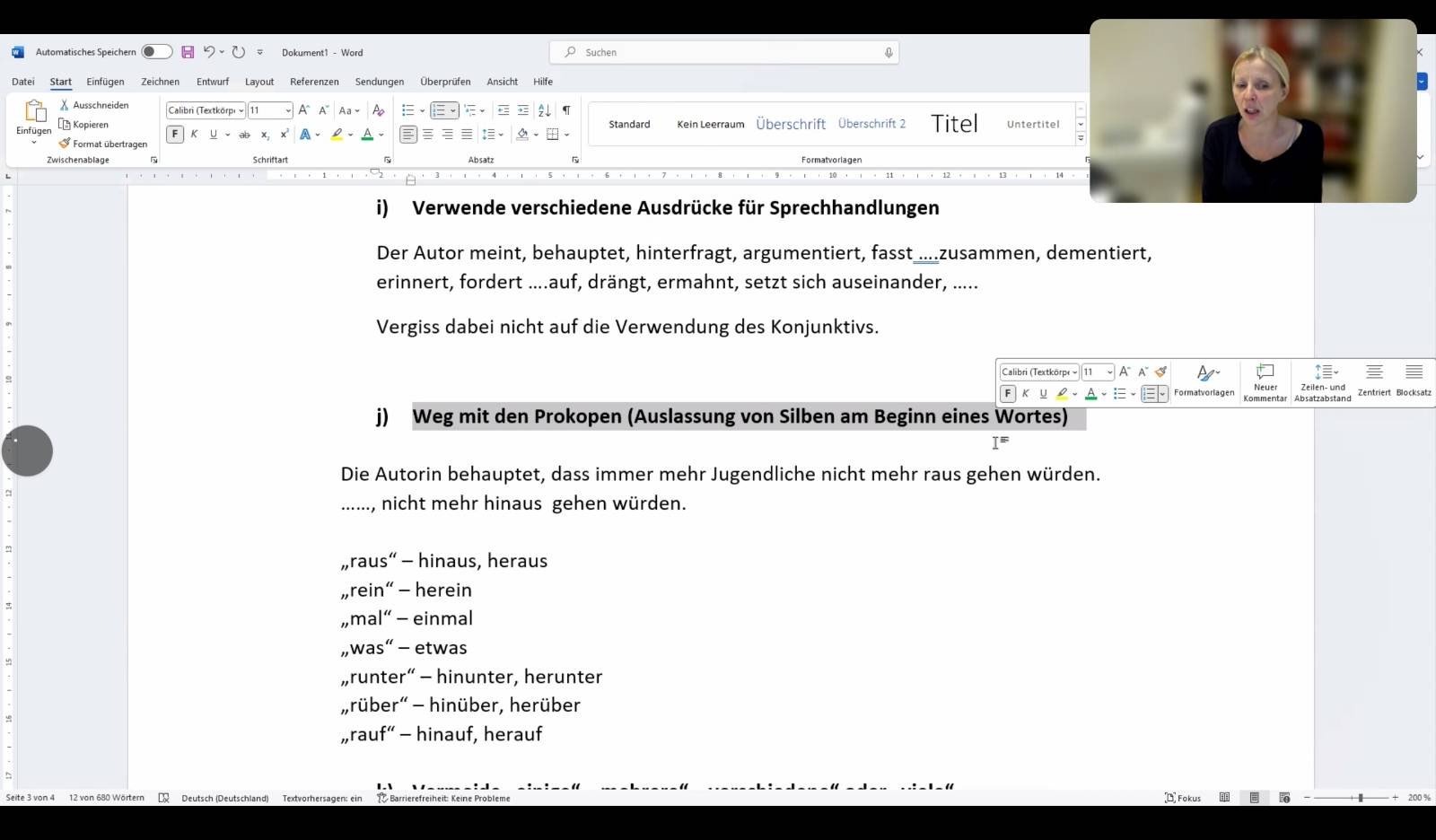Screen dimensions: 1436x840
Task: Apply subscript formatting
Action: [x=265, y=135]
